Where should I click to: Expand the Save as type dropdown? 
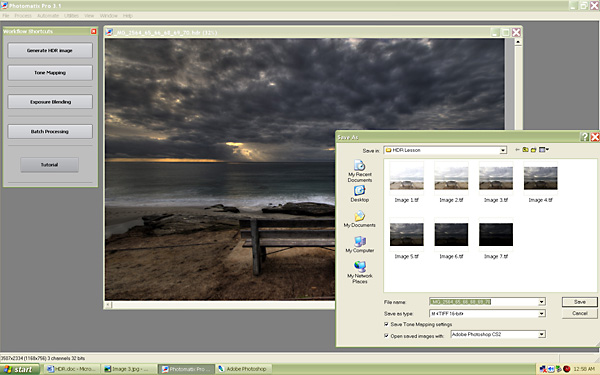click(541, 314)
